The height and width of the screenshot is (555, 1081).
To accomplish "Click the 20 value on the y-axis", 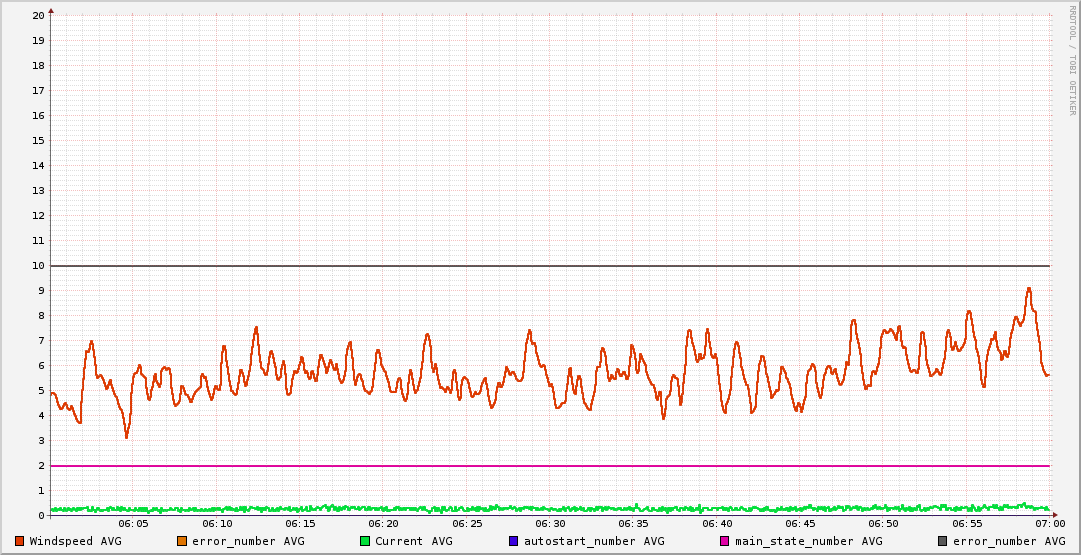I will click(x=38, y=15).
